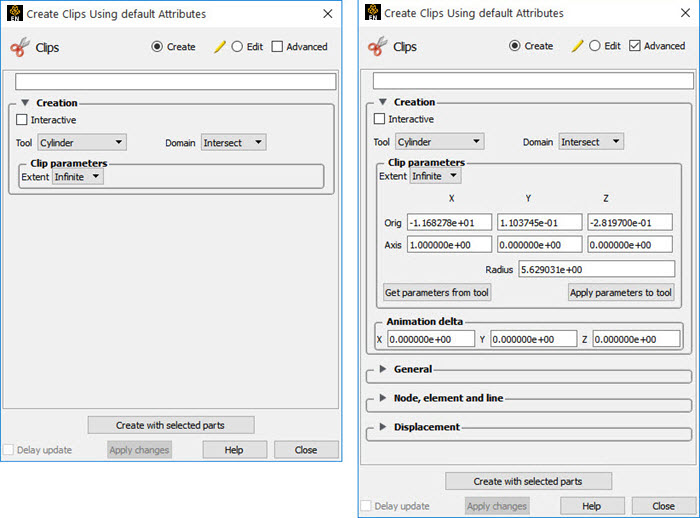The width and height of the screenshot is (700, 518).
Task: Open Tool Cylinder dropdown in right dialog
Action: [x=440, y=142]
